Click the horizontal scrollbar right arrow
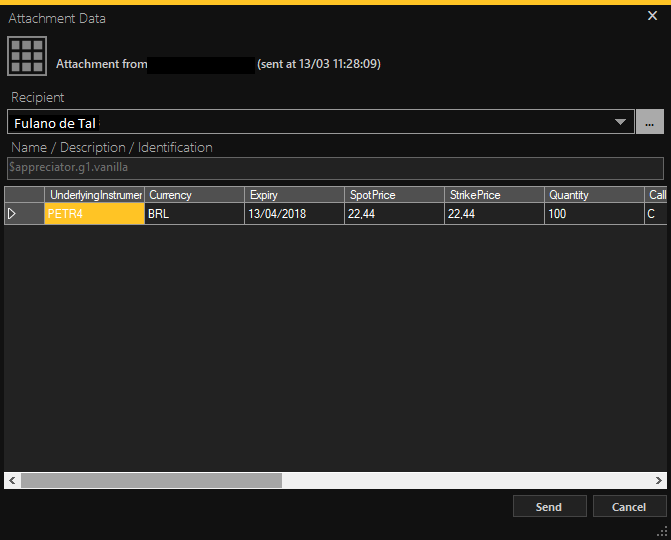This screenshot has width=671, height=540. click(658, 481)
